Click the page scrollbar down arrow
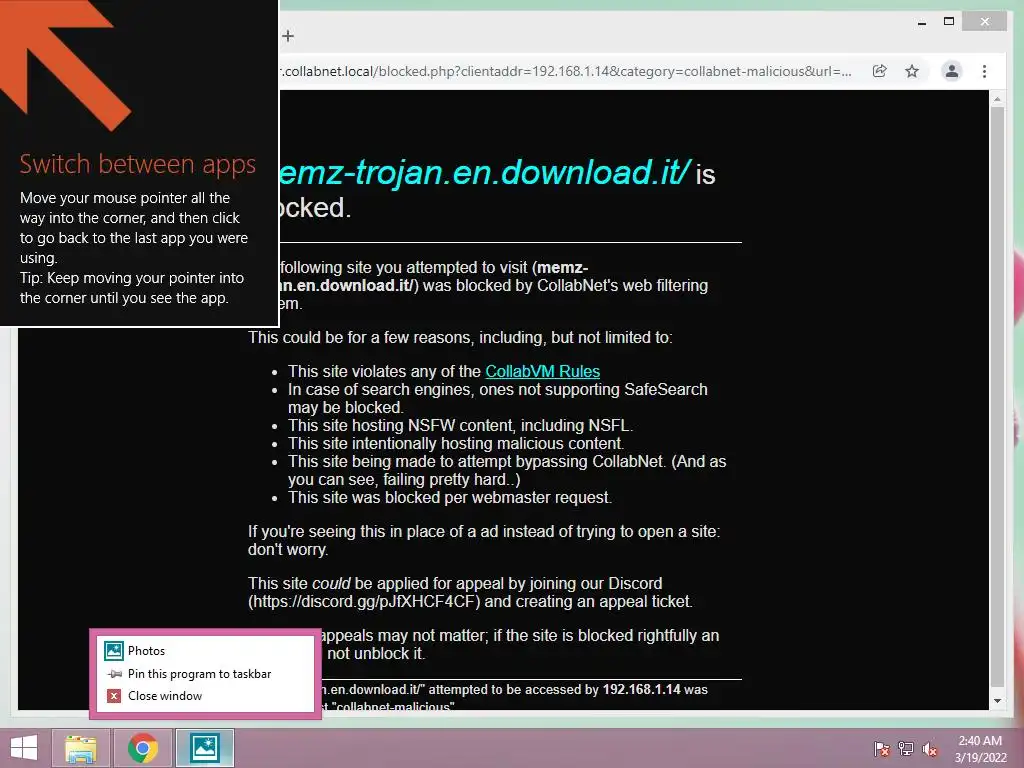 [997, 701]
